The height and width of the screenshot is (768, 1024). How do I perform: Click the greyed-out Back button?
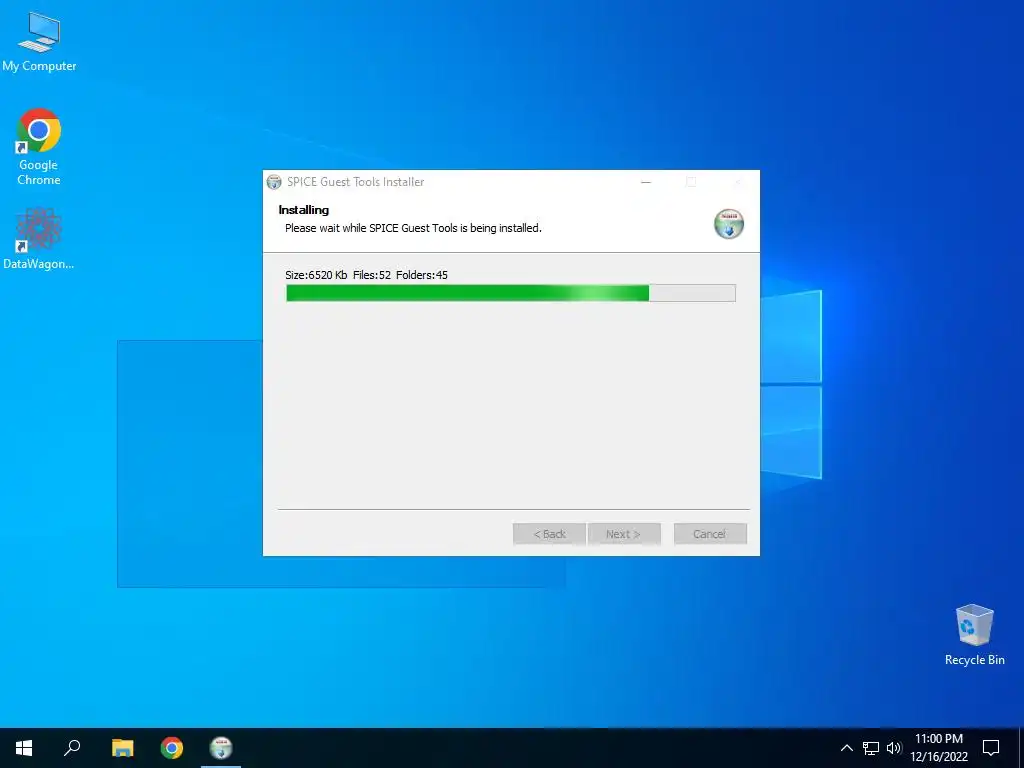click(549, 534)
